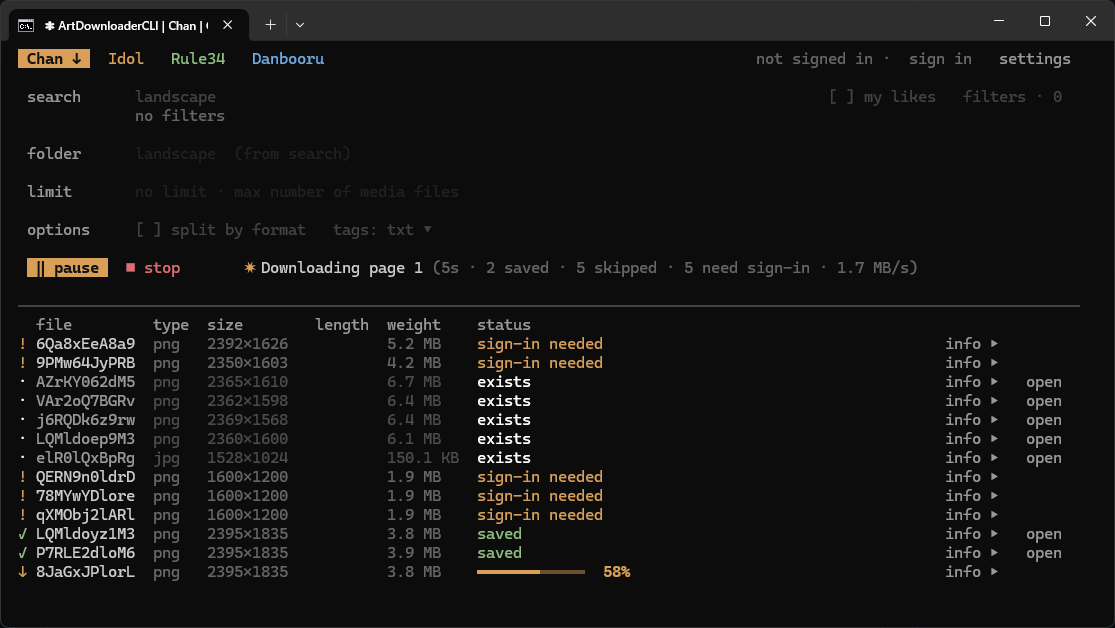Image resolution: width=1115 pixels, height=628 pixels.
Task: Click warning icon beside 6Qa8xEeA8a9
Action: coord(23,344)
